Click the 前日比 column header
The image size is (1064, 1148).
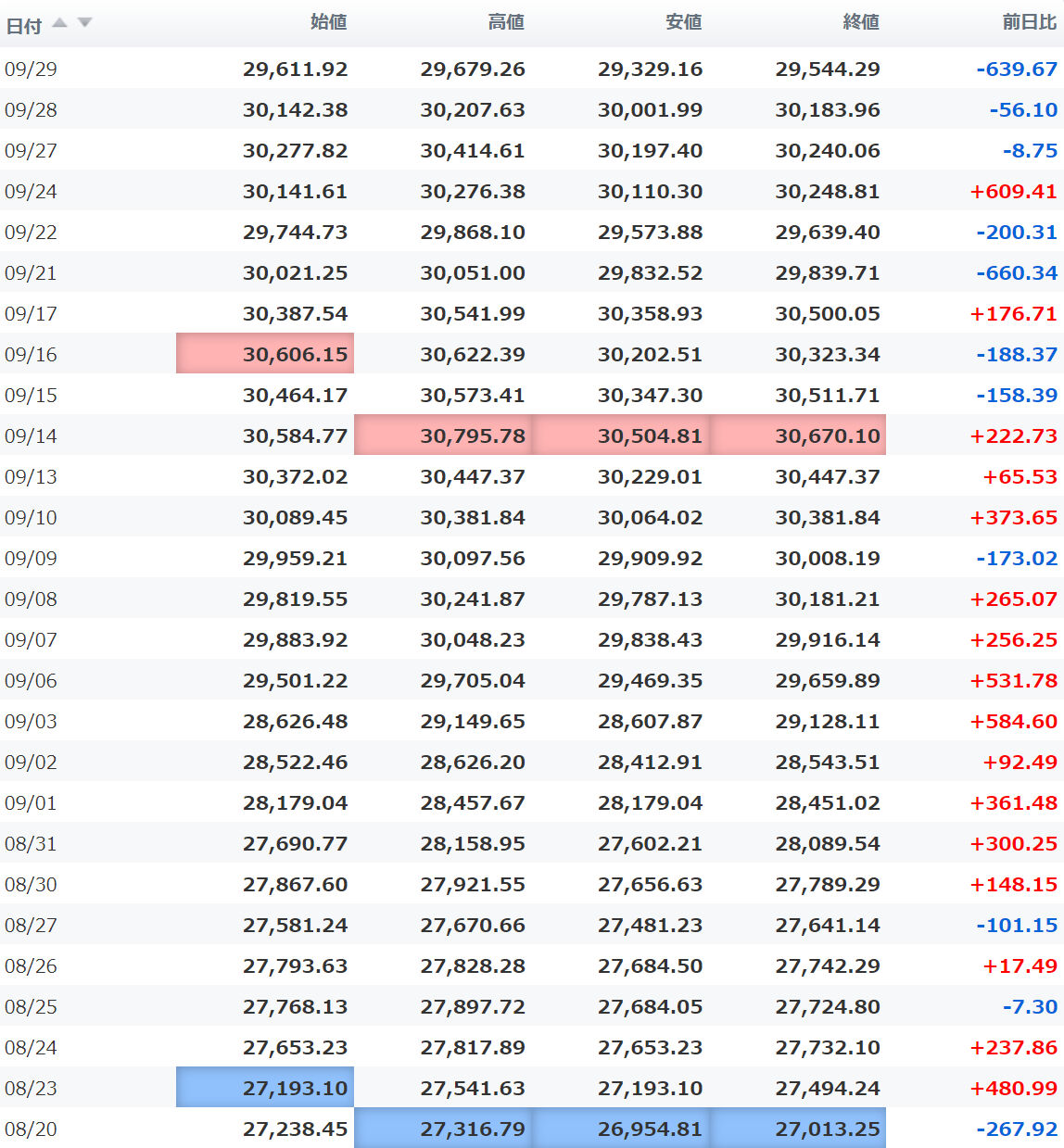click(x=1030, y=22)
